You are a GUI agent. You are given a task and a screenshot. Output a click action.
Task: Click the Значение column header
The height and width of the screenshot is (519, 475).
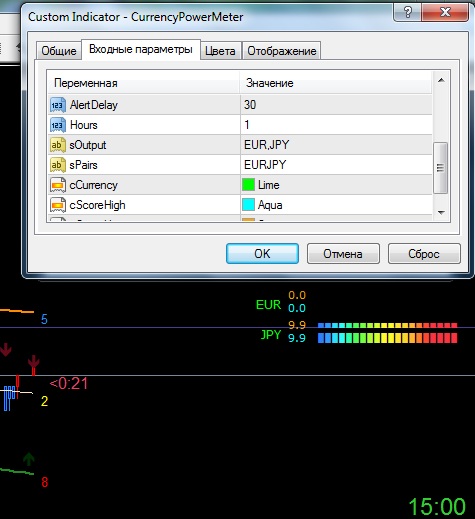[x=336, y=83]
